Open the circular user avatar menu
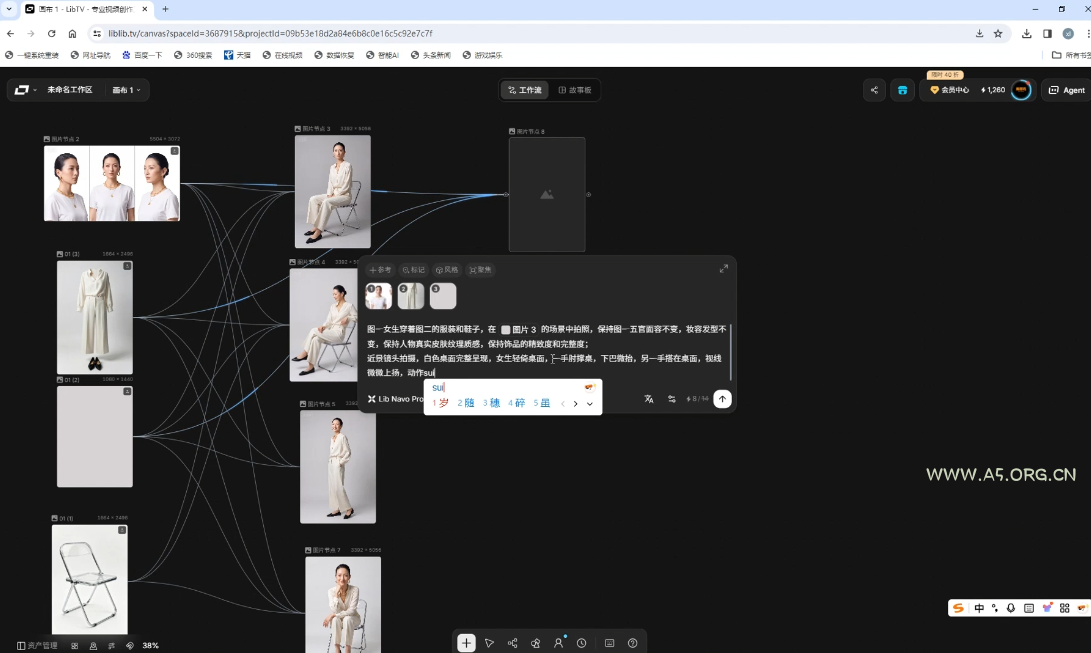The width and height of the screenshot is (1091, 653). tap(1021, 90)
